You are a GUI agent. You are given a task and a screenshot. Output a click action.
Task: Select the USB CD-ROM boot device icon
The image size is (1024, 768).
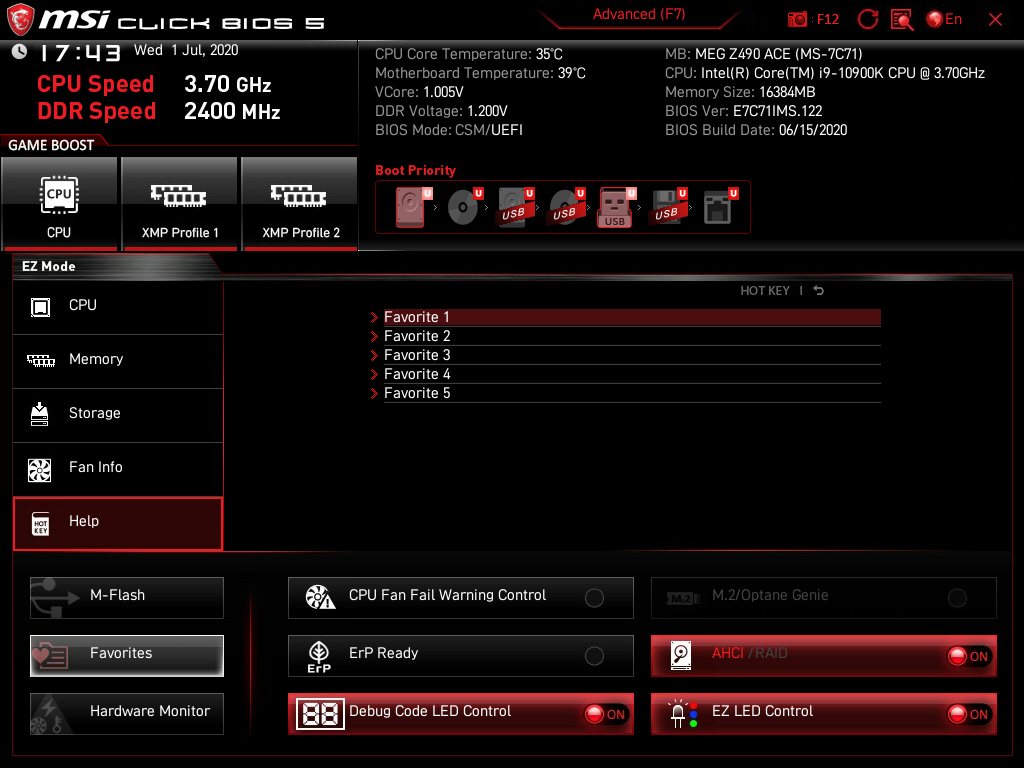pyautogui.click(x=567, y=207)
